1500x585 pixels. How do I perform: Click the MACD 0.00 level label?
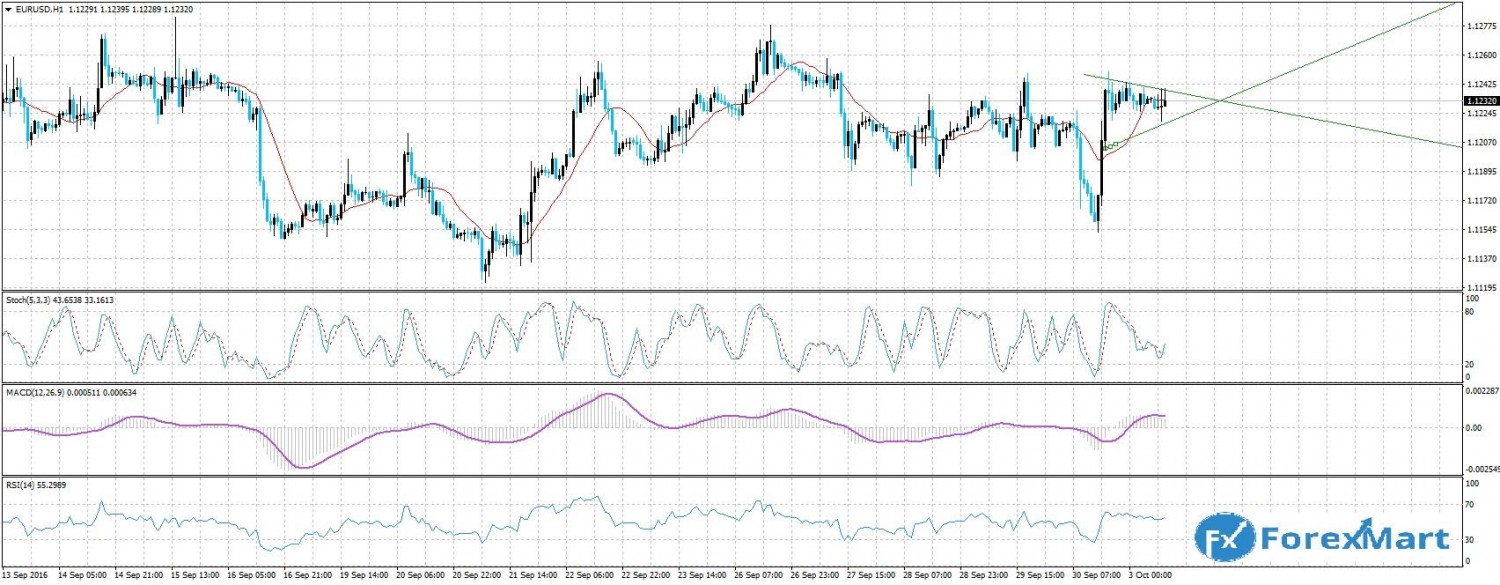coord(1472,427)
